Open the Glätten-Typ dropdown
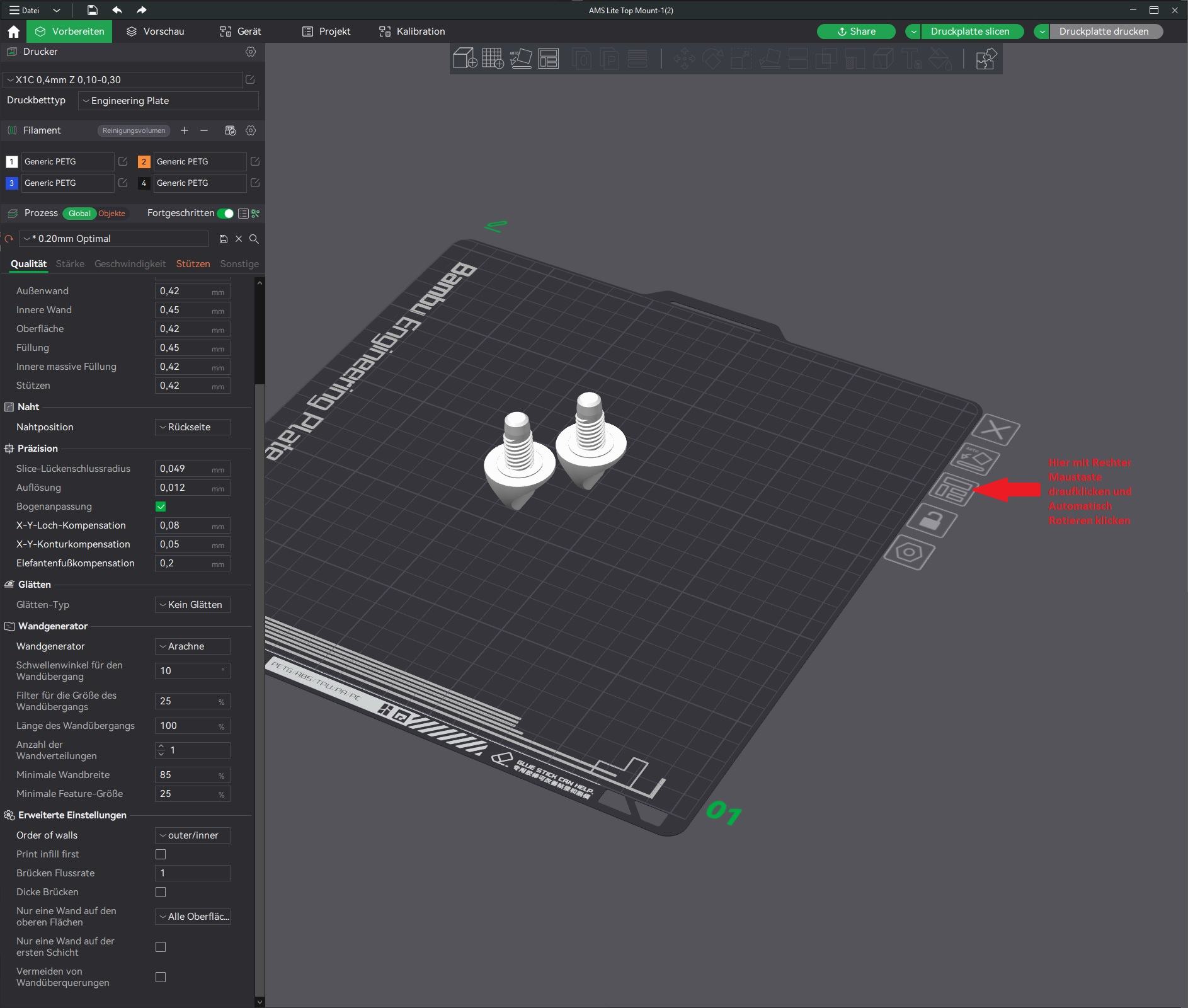 193,605
